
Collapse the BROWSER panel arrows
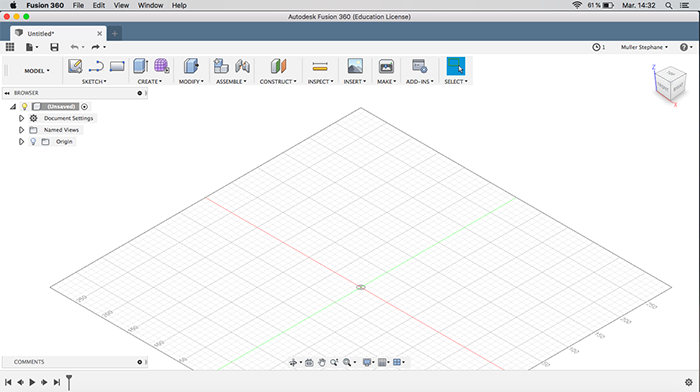click(7, 93)
